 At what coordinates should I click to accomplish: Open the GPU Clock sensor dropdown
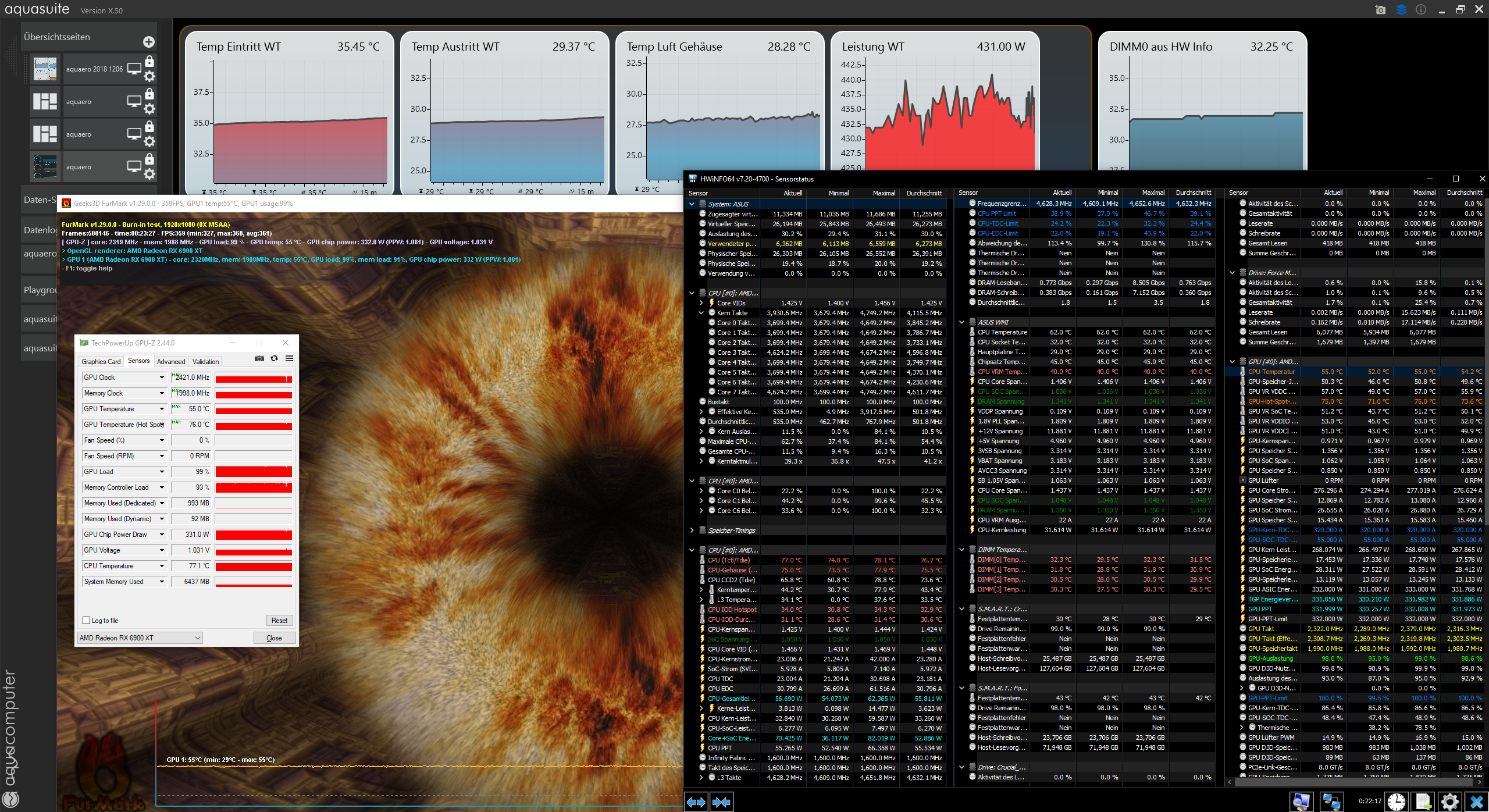coord(162,377)
